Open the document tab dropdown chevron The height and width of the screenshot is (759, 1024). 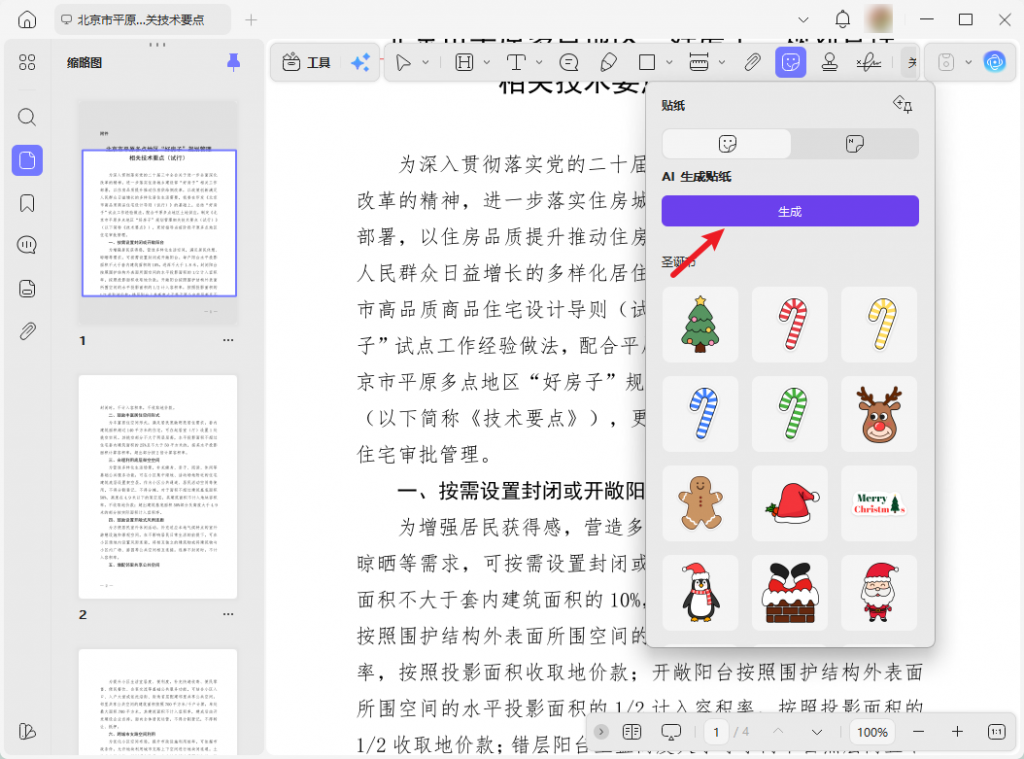point(803,19)
